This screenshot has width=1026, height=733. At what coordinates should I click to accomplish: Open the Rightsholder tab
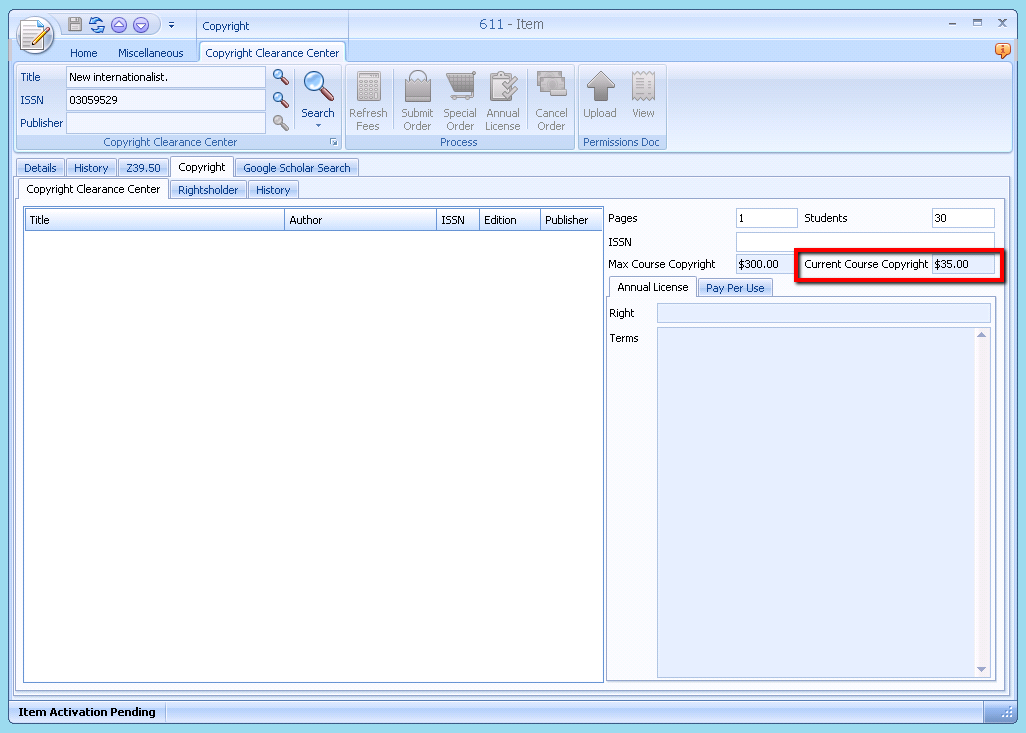(x=208, y=190)
